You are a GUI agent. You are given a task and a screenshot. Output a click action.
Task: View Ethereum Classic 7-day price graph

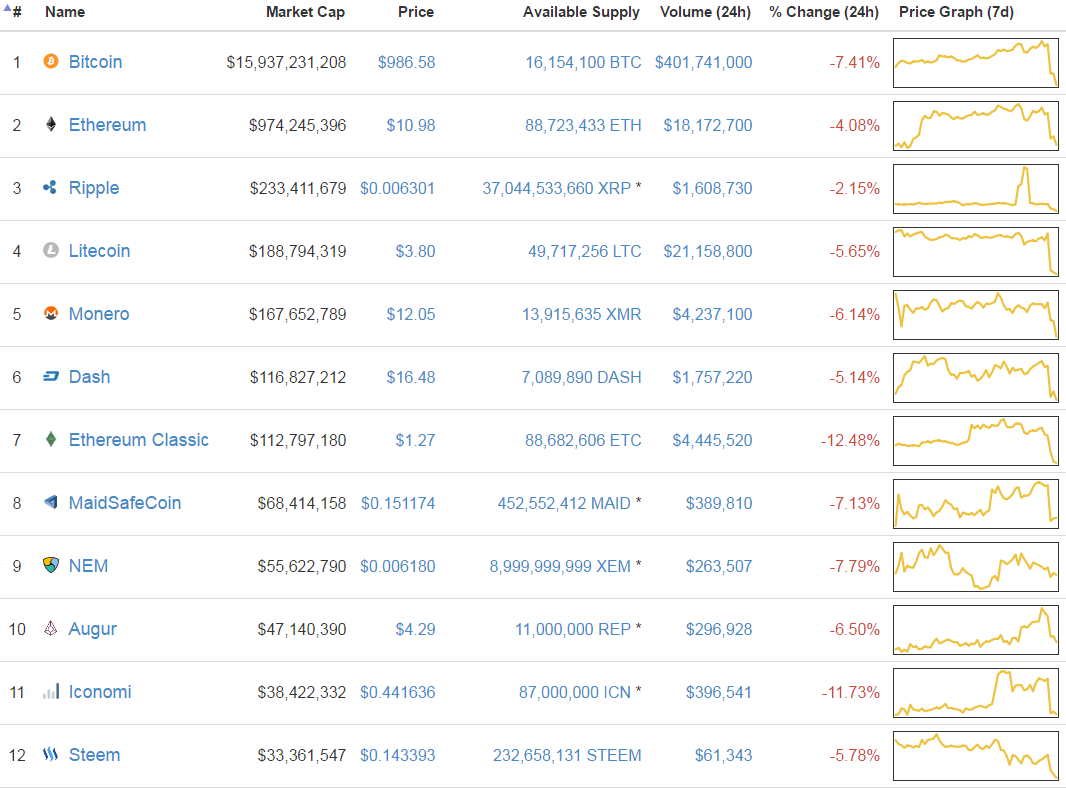point(976,440)
